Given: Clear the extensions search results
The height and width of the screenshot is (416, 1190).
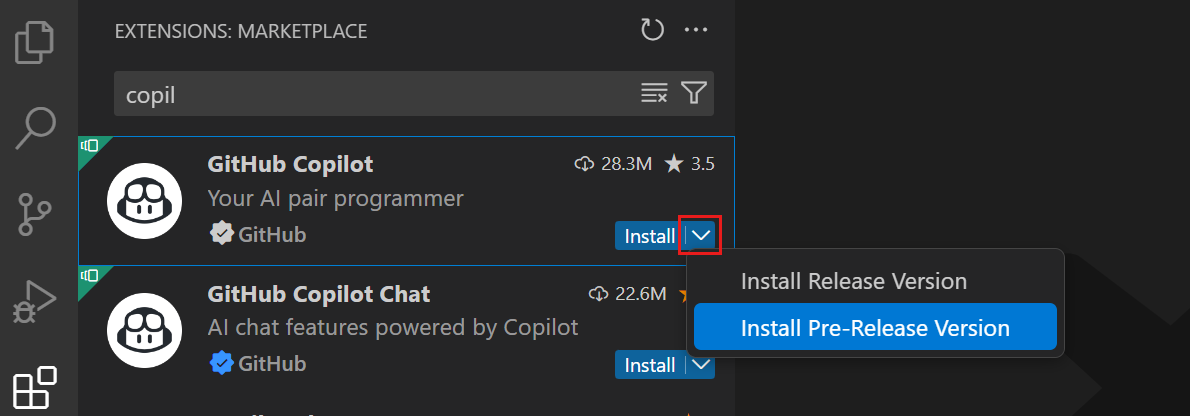Looking at the screenshot, I should (x=654, y=94).
